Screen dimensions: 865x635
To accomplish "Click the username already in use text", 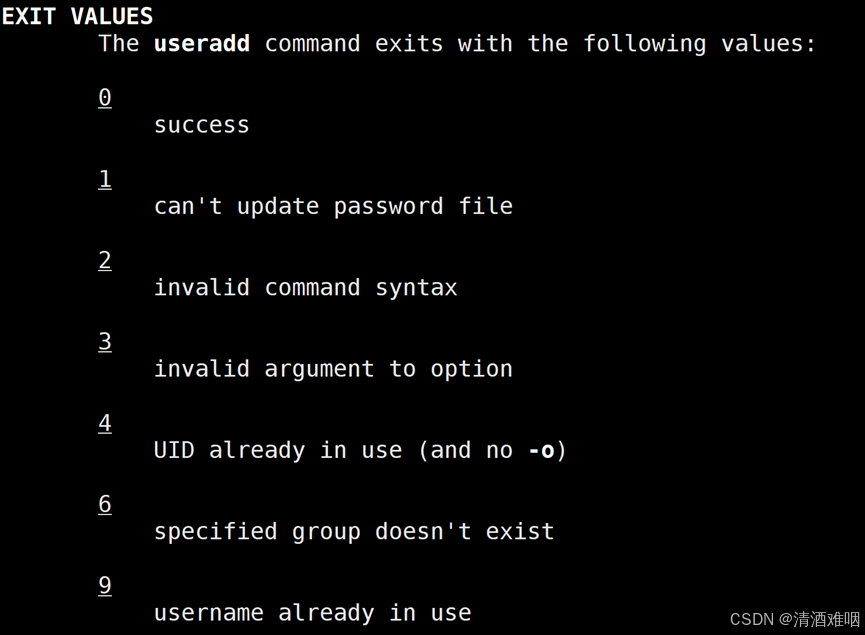I will 313,613.
